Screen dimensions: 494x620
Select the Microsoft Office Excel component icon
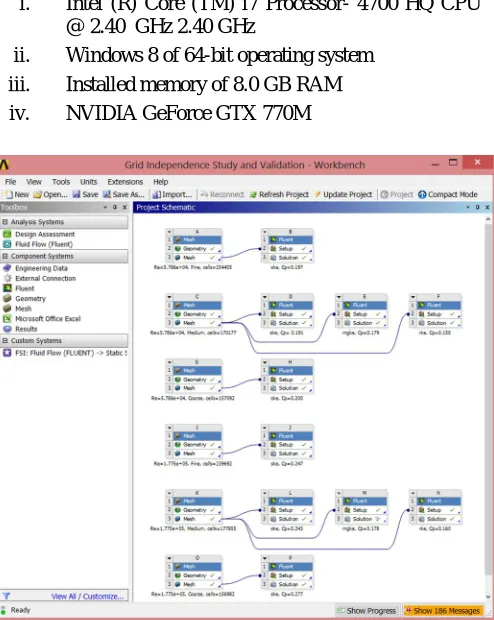pyautogui.click(x=7, y=319)
